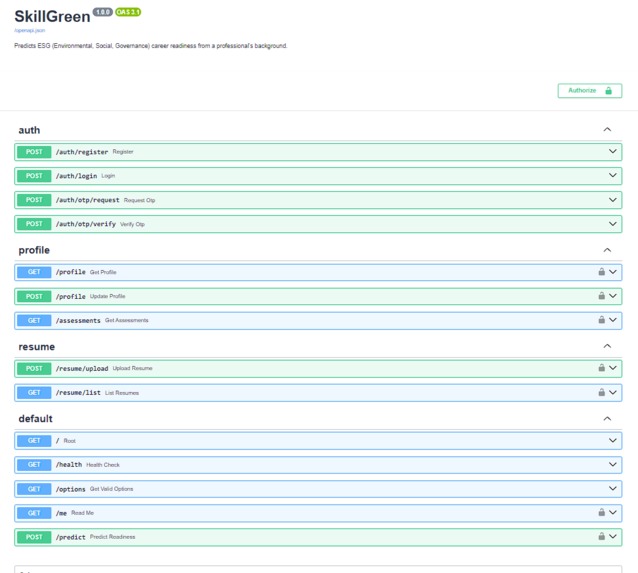Click the GET badge for /health
Screen dimensions: 638x573
[x=34, y=465]
